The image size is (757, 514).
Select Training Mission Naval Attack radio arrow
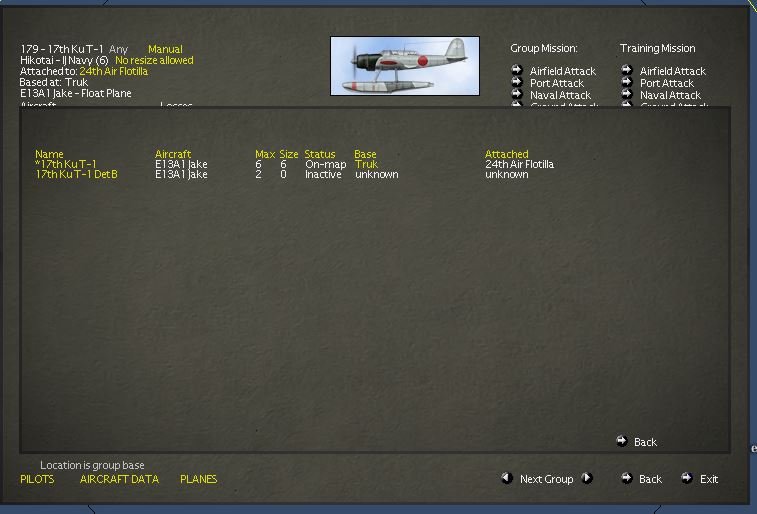(x=627, y=94)
